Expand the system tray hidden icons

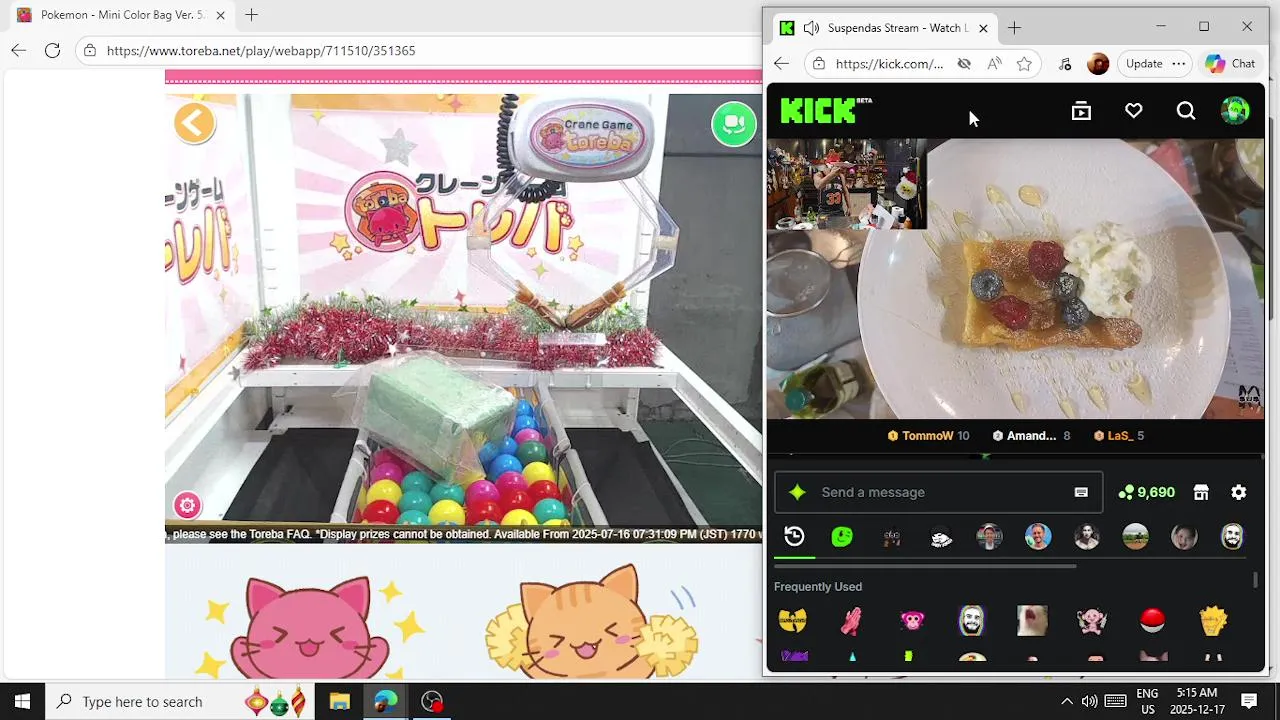coord(1066,701)
